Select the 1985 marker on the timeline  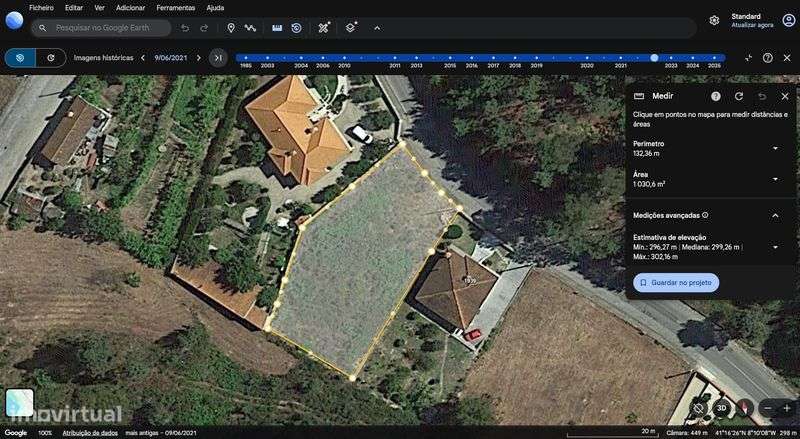point(245,58)
